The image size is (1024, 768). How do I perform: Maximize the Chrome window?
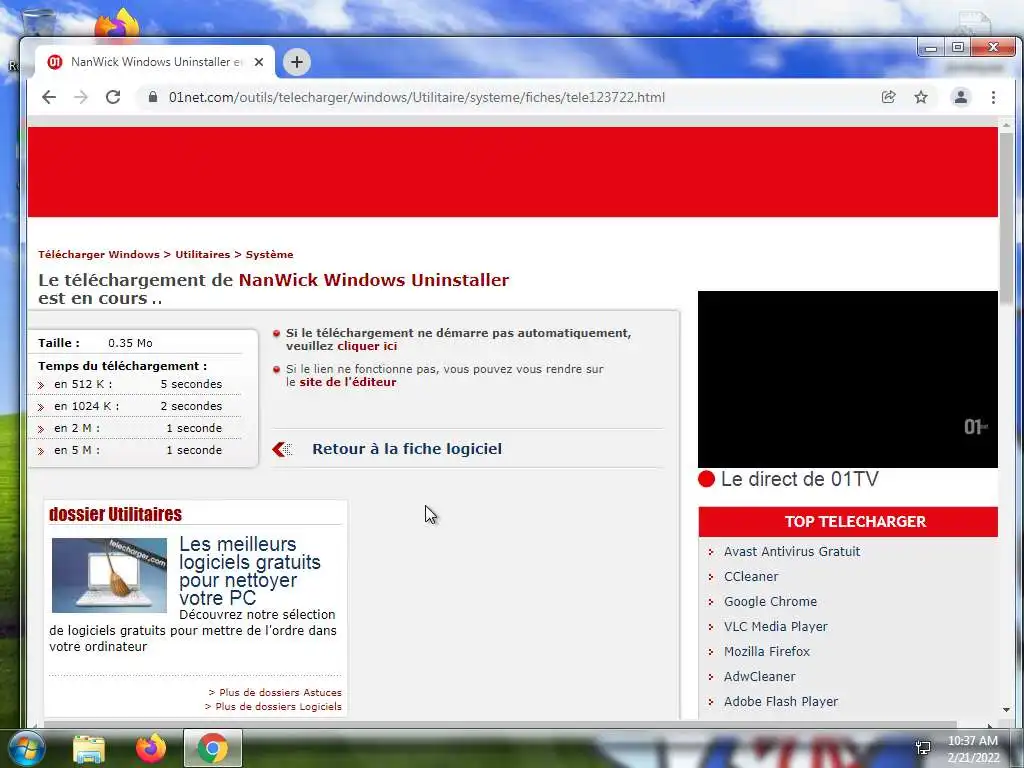click(x=958, y=48)
